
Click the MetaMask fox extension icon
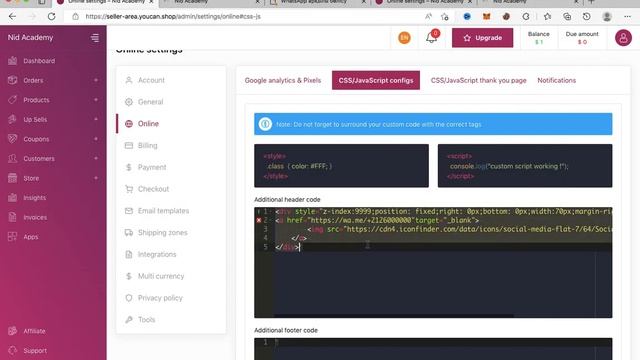487,17
